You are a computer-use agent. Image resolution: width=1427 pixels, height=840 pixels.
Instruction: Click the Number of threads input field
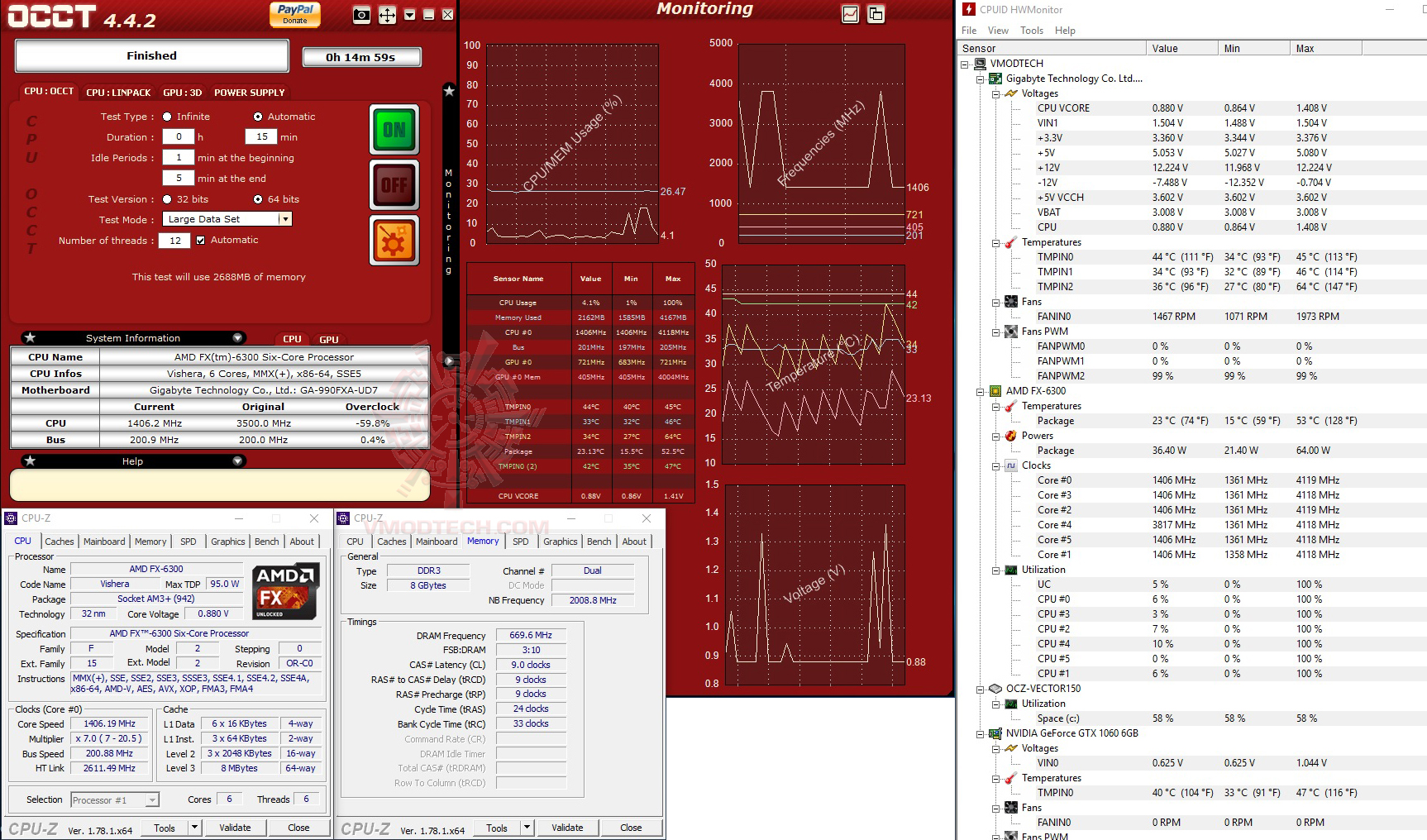click(175, 241)
